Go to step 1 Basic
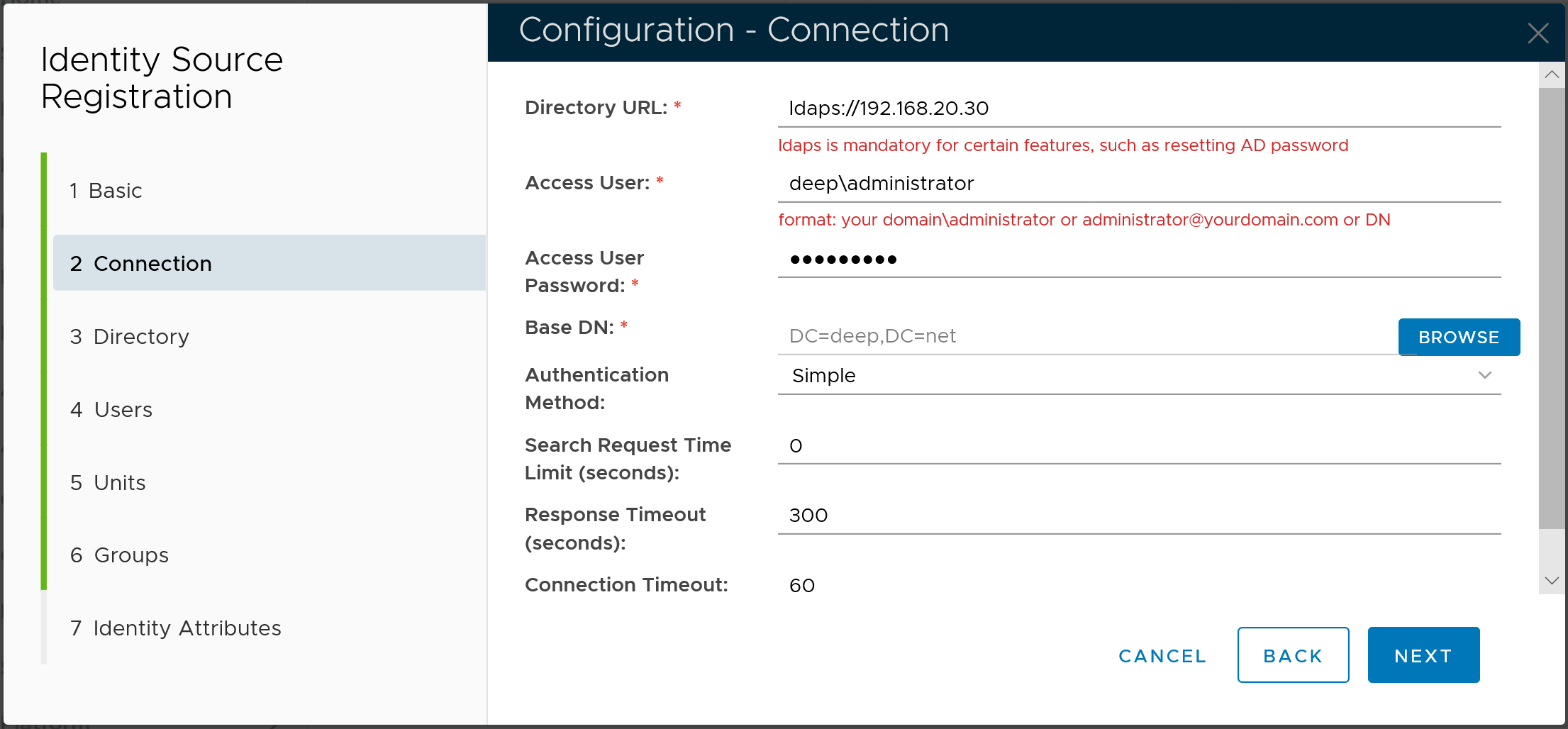The width and height of the screenshot is (1568, 729). pyautogui.click(x=106, y=191)
